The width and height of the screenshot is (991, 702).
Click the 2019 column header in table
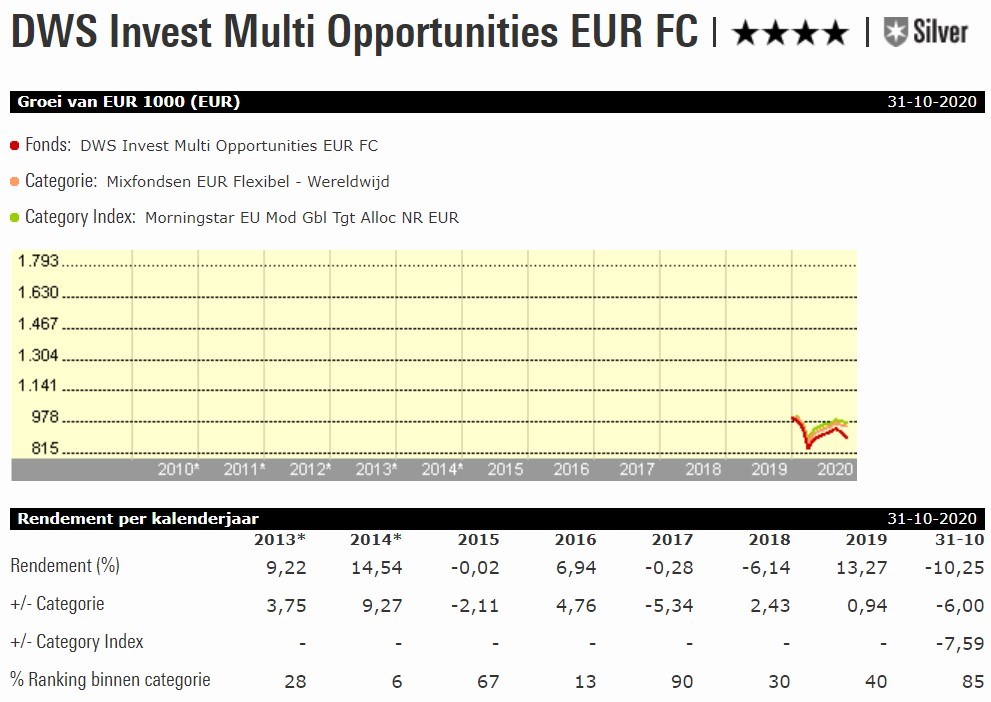point(865,540)
